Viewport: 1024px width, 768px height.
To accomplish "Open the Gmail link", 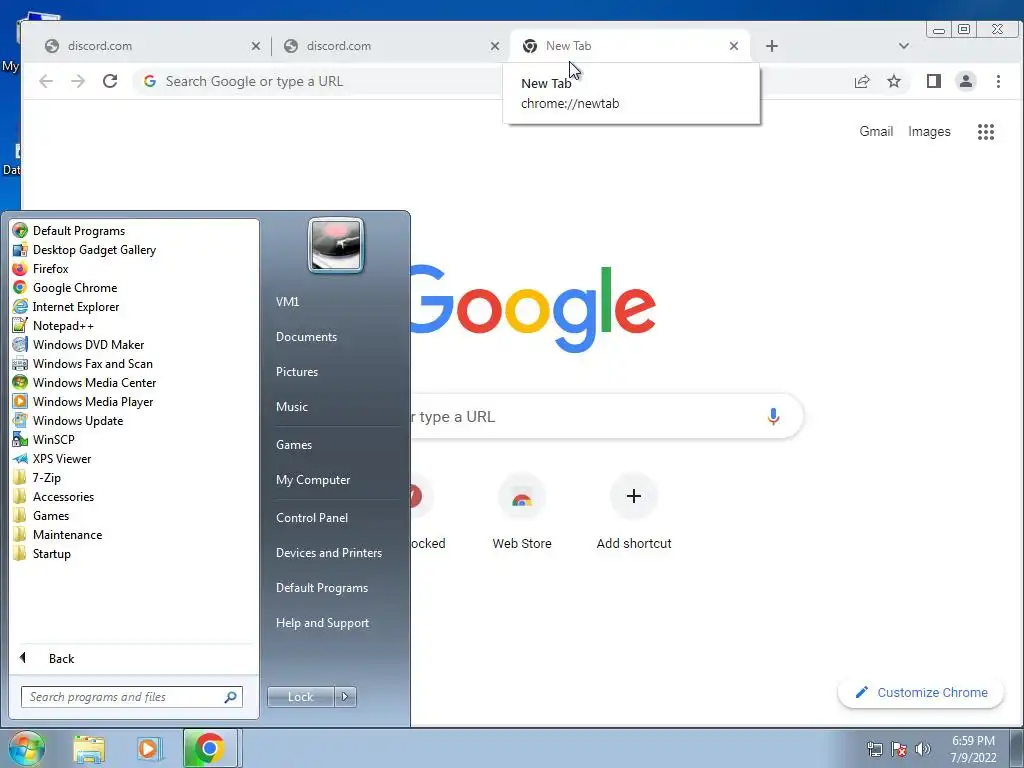I will point(876,131).
